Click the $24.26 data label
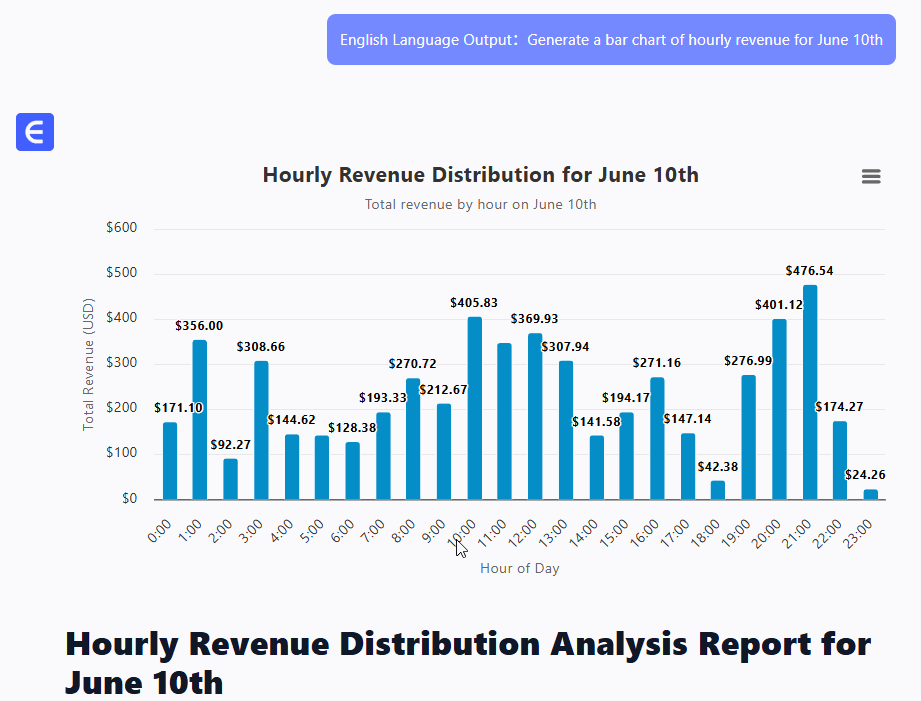This screenshot has width=921, height=701. 870,474
